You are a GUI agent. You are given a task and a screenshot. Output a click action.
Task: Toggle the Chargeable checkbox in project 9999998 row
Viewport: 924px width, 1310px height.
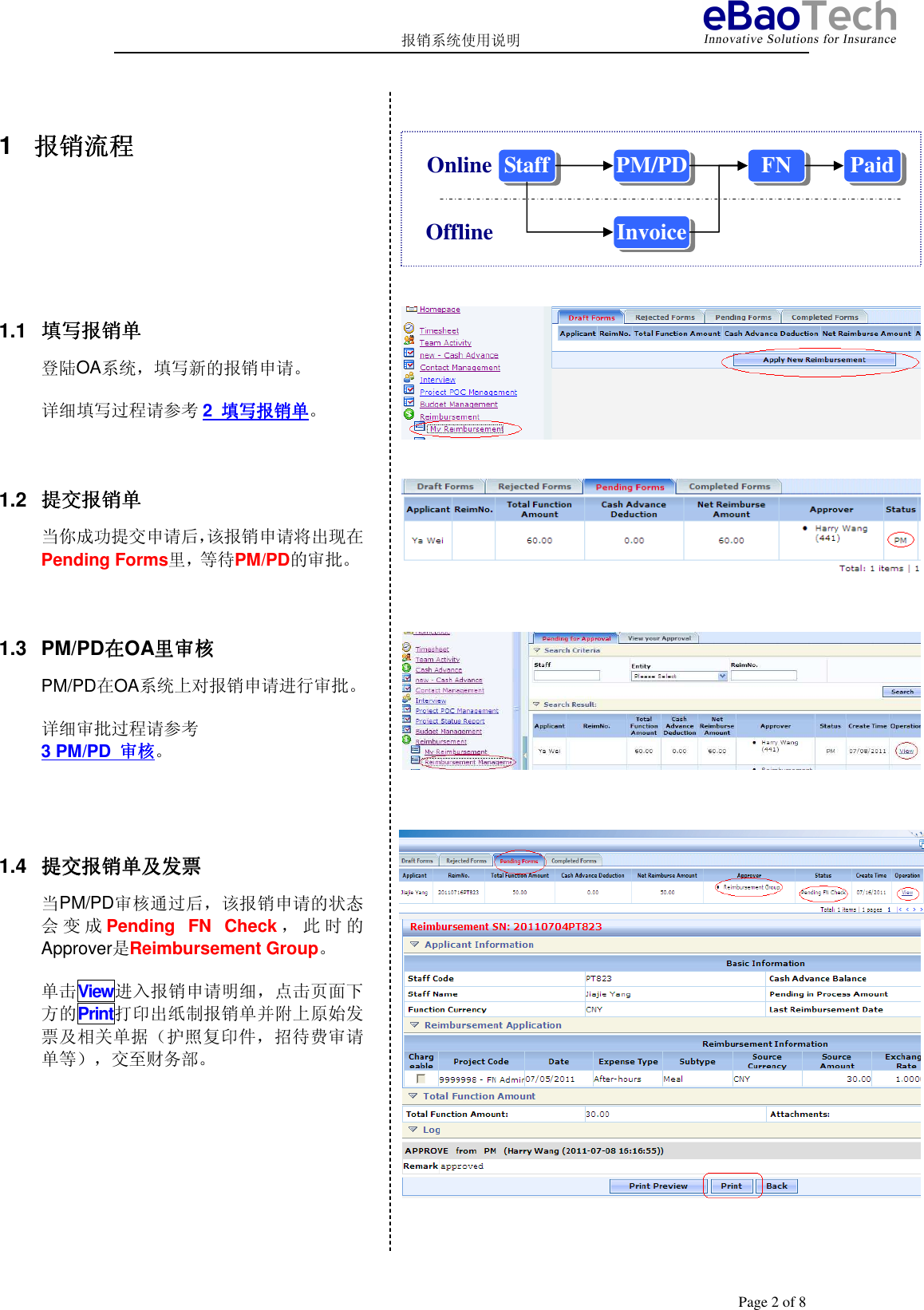point(421,1079)
